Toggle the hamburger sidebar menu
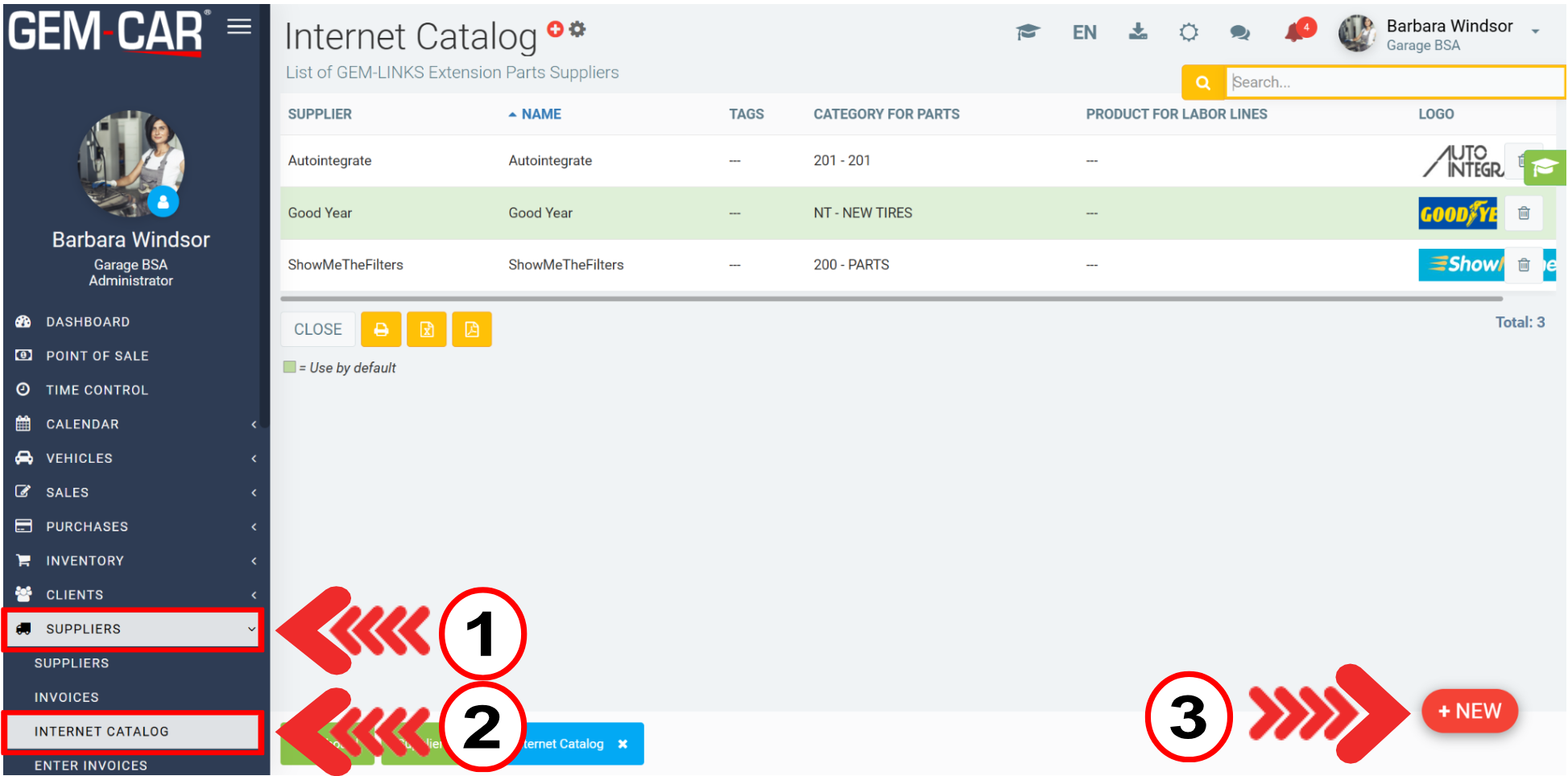Image resolution: width=1568 pixels, height=776 pixels. coord(239,27)
